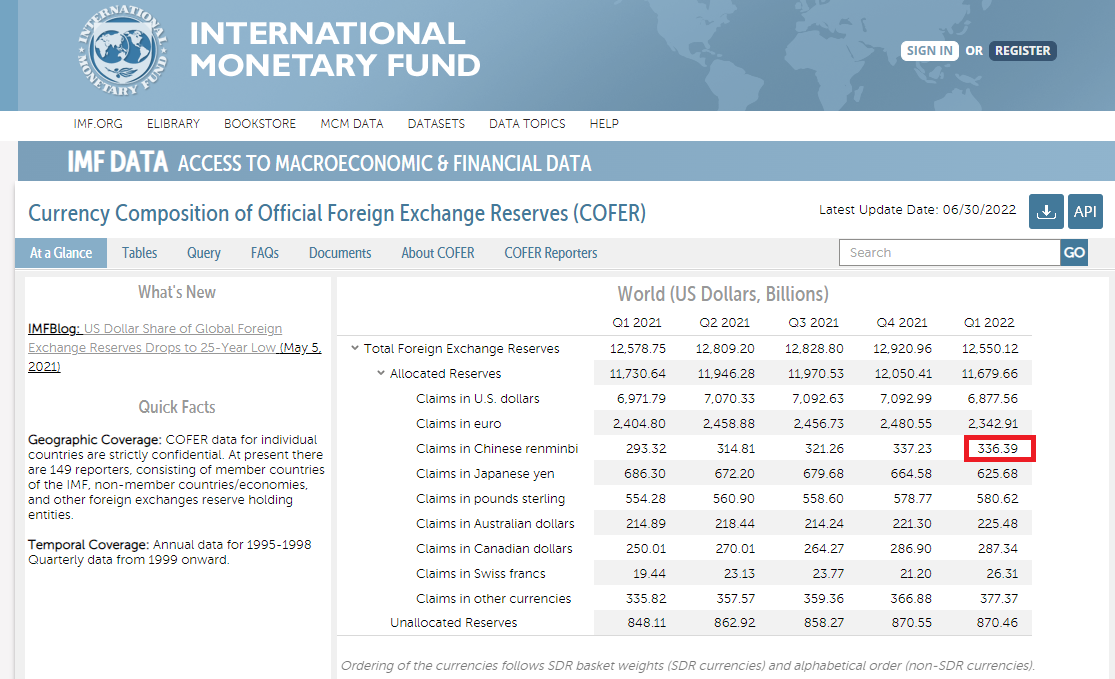Collapse Total Foreign Exchange Reserves row
Image resolution: width=1115 pixels, height=679 pixels.
355,349
